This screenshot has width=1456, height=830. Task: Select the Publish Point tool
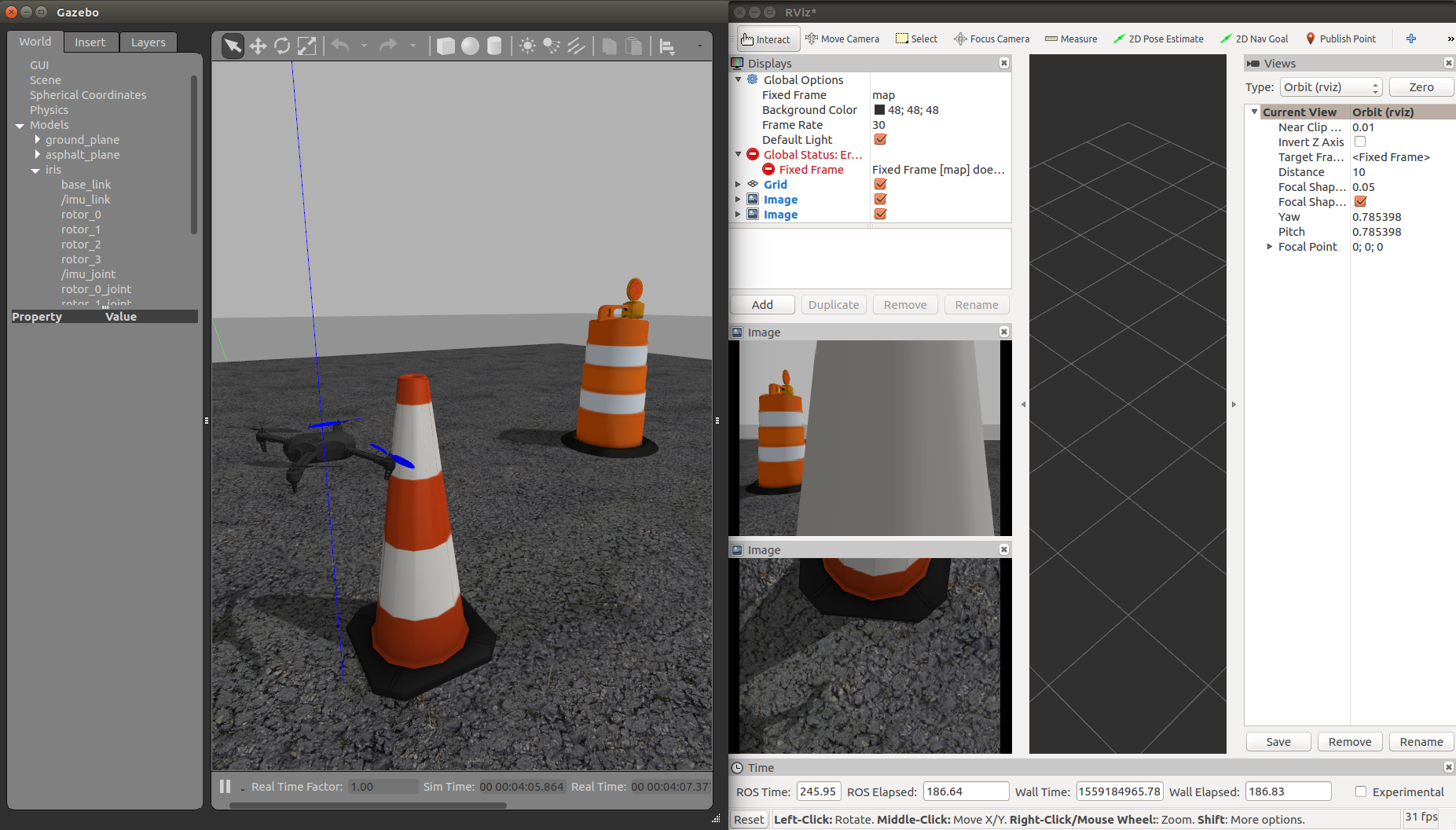(x=1340, y=39)
